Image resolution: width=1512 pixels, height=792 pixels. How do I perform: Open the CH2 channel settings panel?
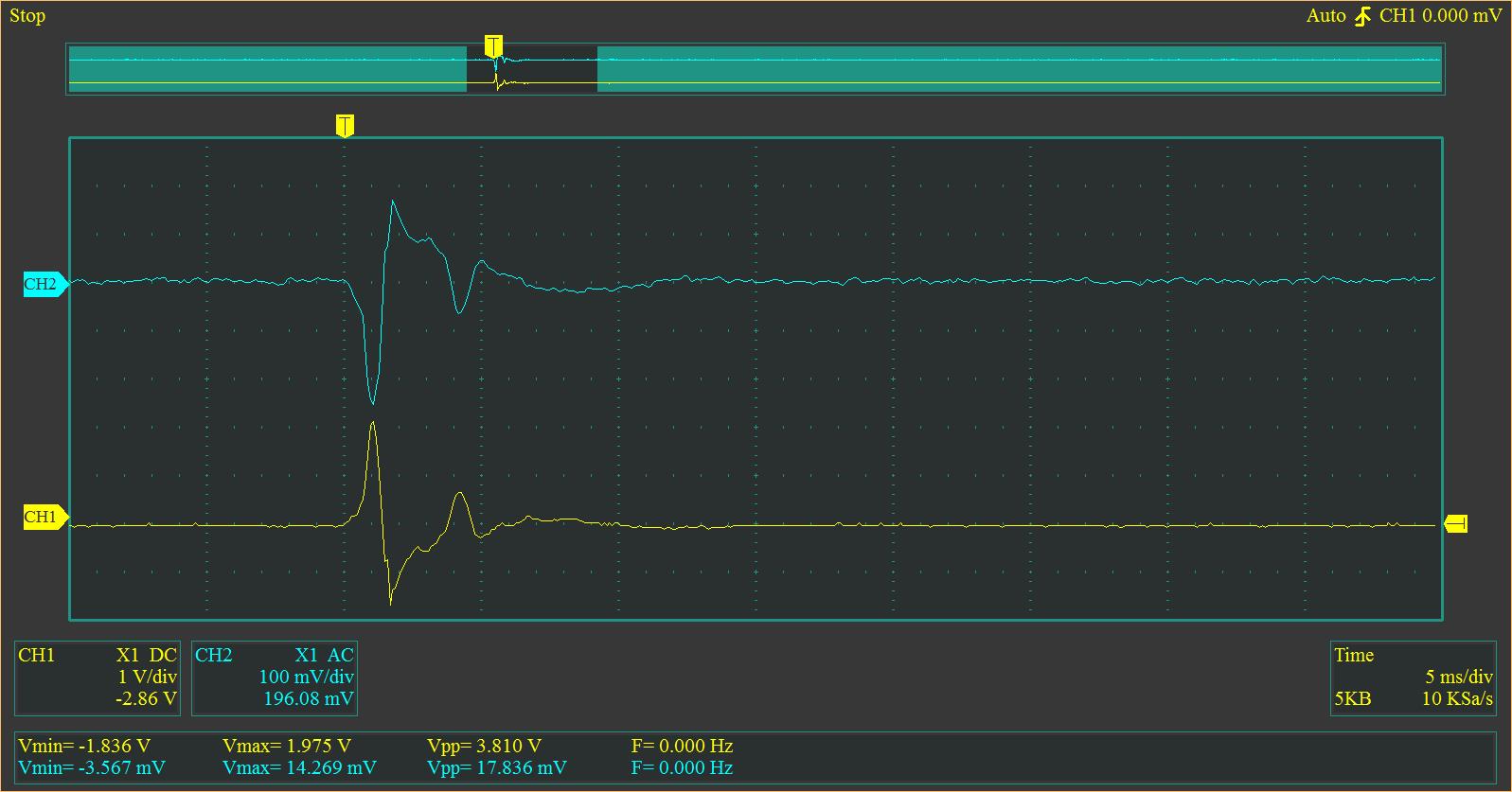coord(275,678)
